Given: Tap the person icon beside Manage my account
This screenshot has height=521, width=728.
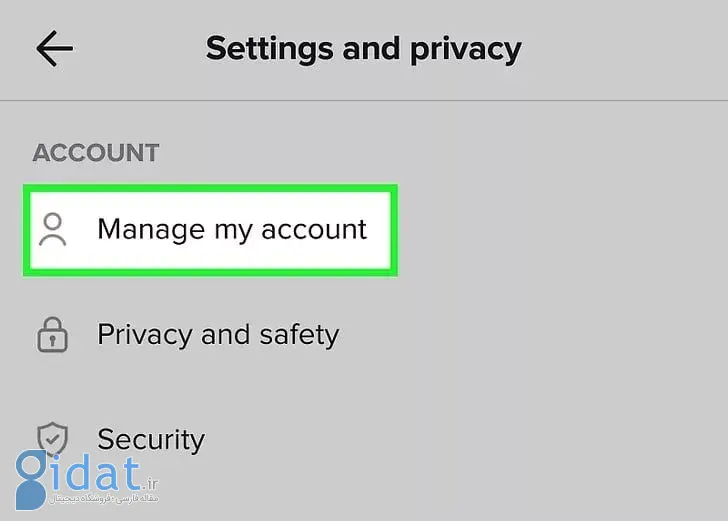Looking at the screenshot, I should pos(52,229).
